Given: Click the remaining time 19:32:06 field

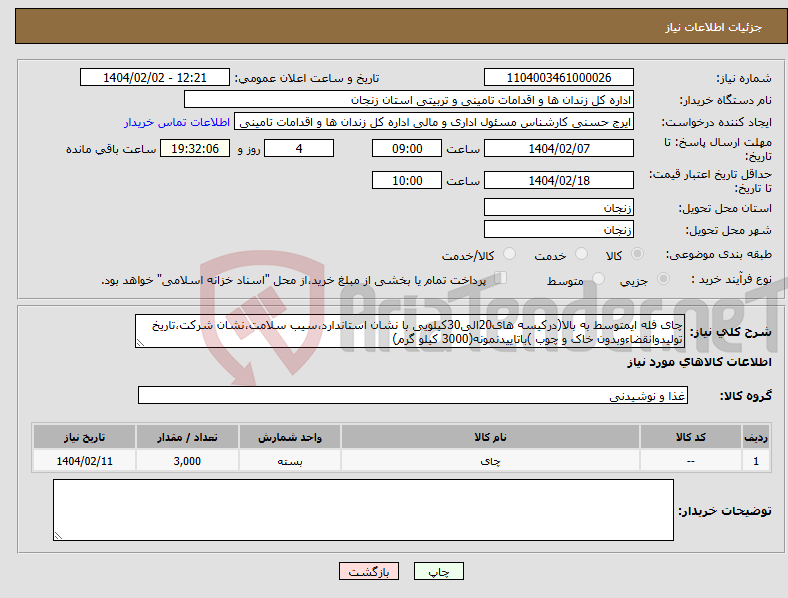Looking at the screenshot, I should coord(195,148).
